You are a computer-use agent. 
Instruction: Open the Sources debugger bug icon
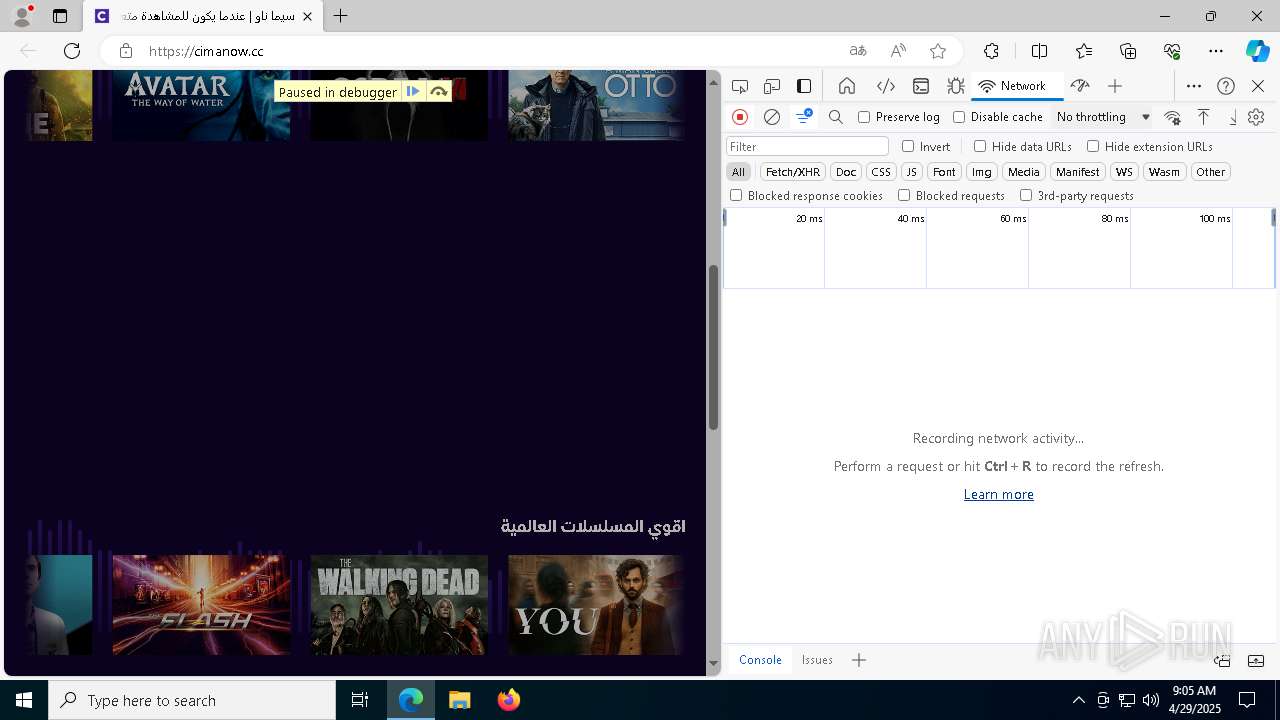point(956,86)
